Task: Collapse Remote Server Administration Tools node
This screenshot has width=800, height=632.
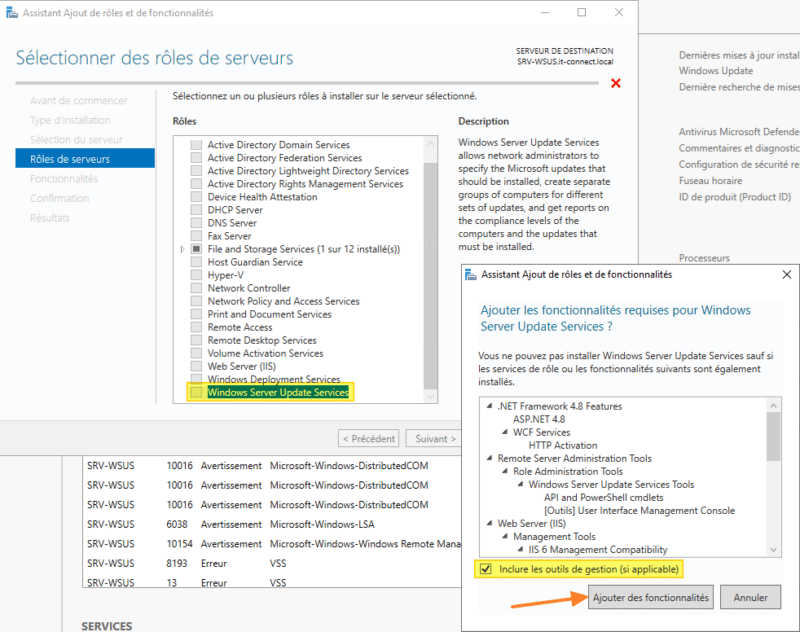Action: click(487, 459)
